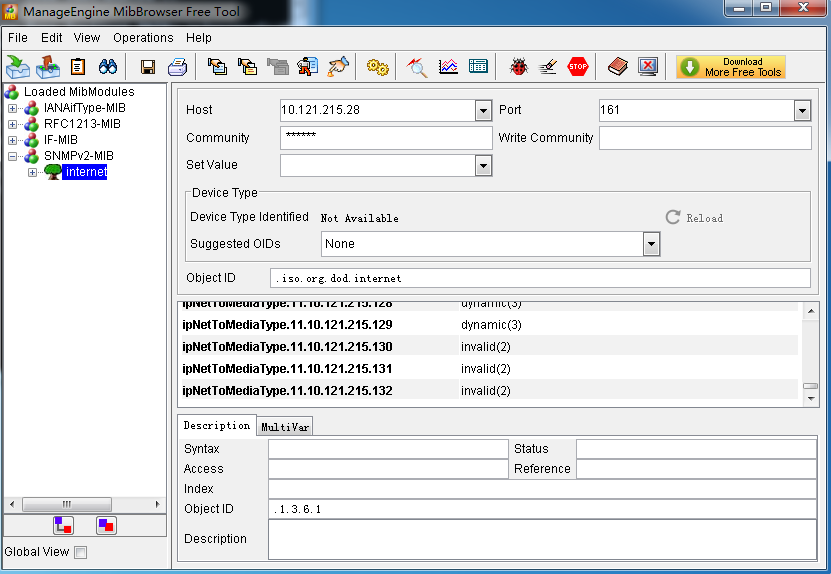Click the hand pointing Trap icon

[338, 67]
